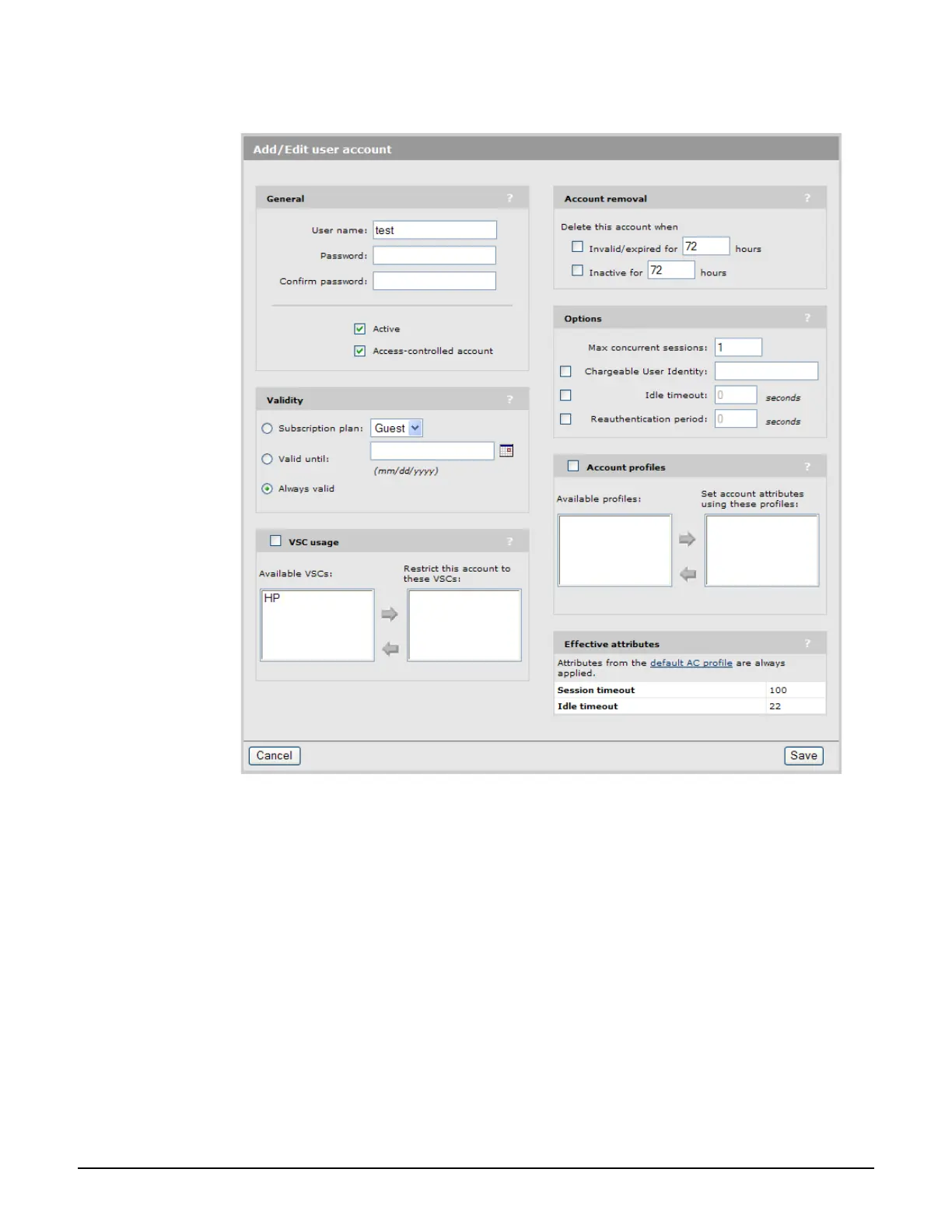Click the Account profiles left arrow to remove profile
The height and width of the screenshot is (1232, 952).
(x=687, y=574)
